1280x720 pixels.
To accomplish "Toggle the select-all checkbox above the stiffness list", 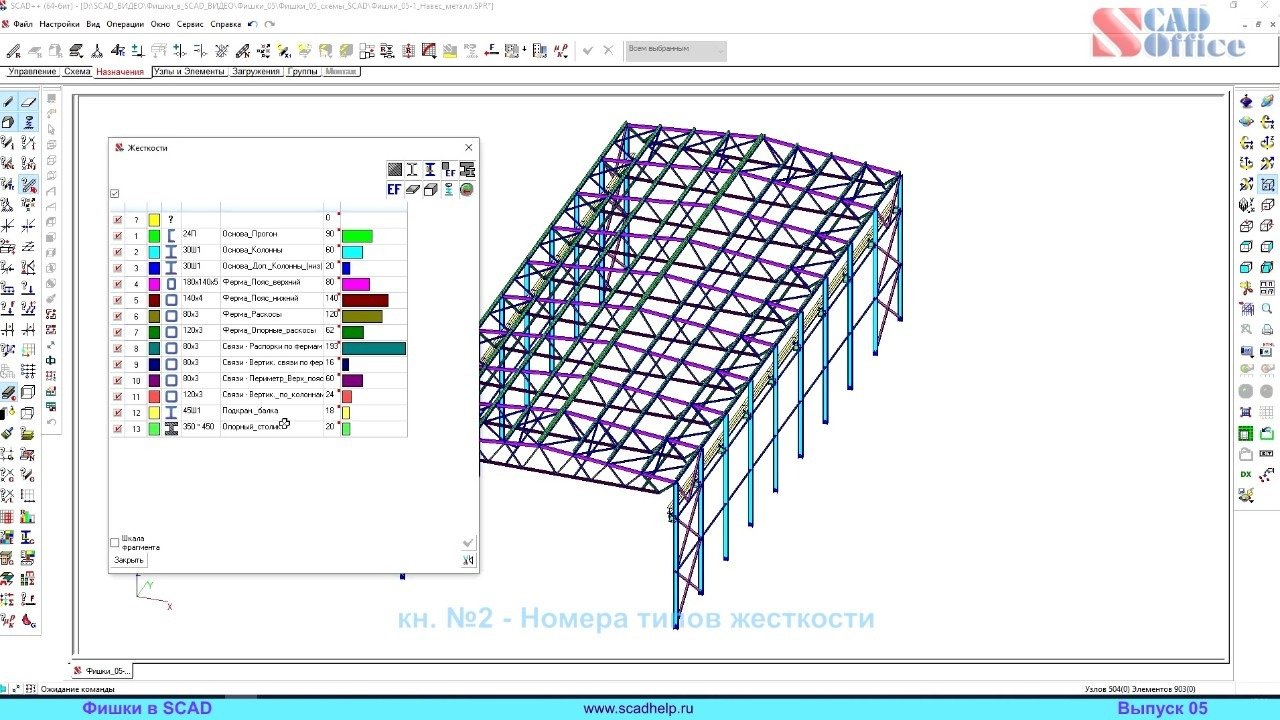I will tap(115, 193).
